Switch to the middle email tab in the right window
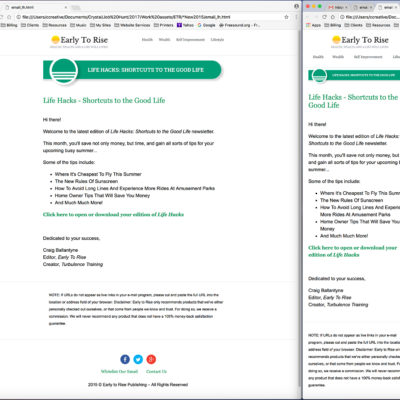This screenshot has height=400, width=400. click(x=362, y=7)
